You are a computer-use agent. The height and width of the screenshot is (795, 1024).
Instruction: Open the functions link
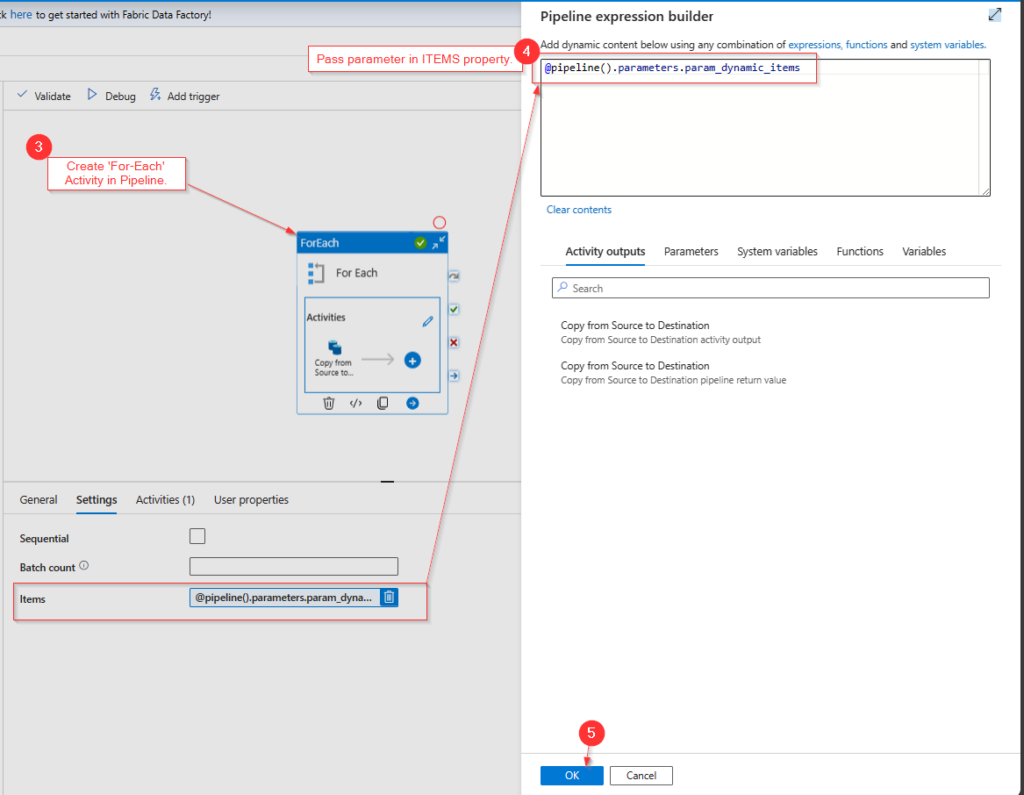click(867, 44)
